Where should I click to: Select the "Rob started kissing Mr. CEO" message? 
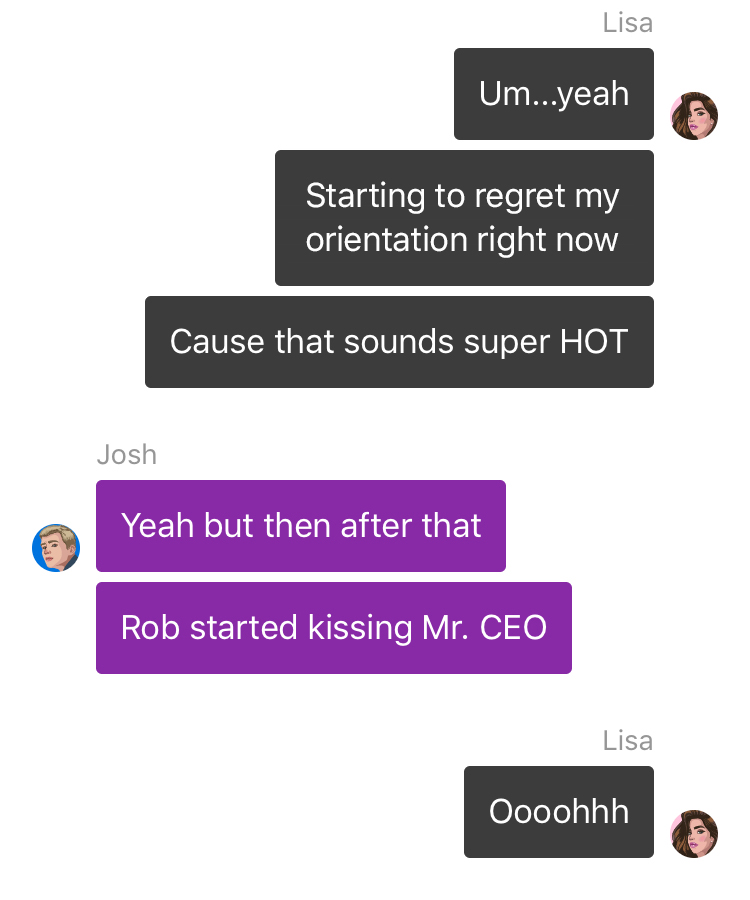pos(334,628)
